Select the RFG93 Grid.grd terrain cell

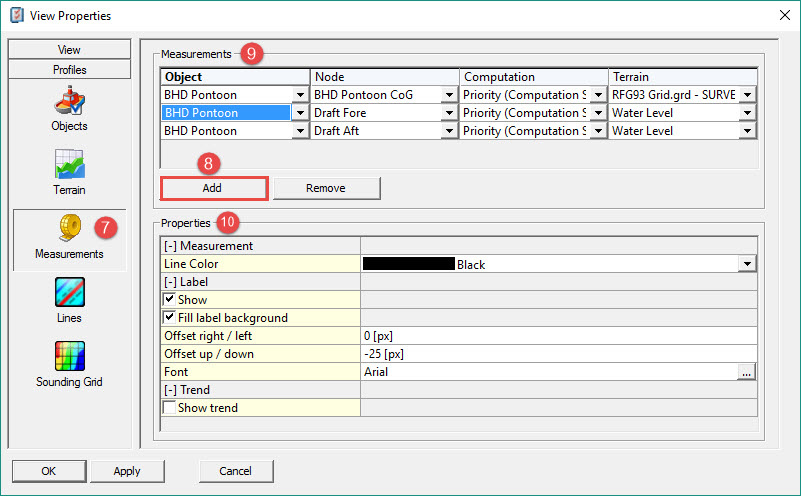(674, 95)
